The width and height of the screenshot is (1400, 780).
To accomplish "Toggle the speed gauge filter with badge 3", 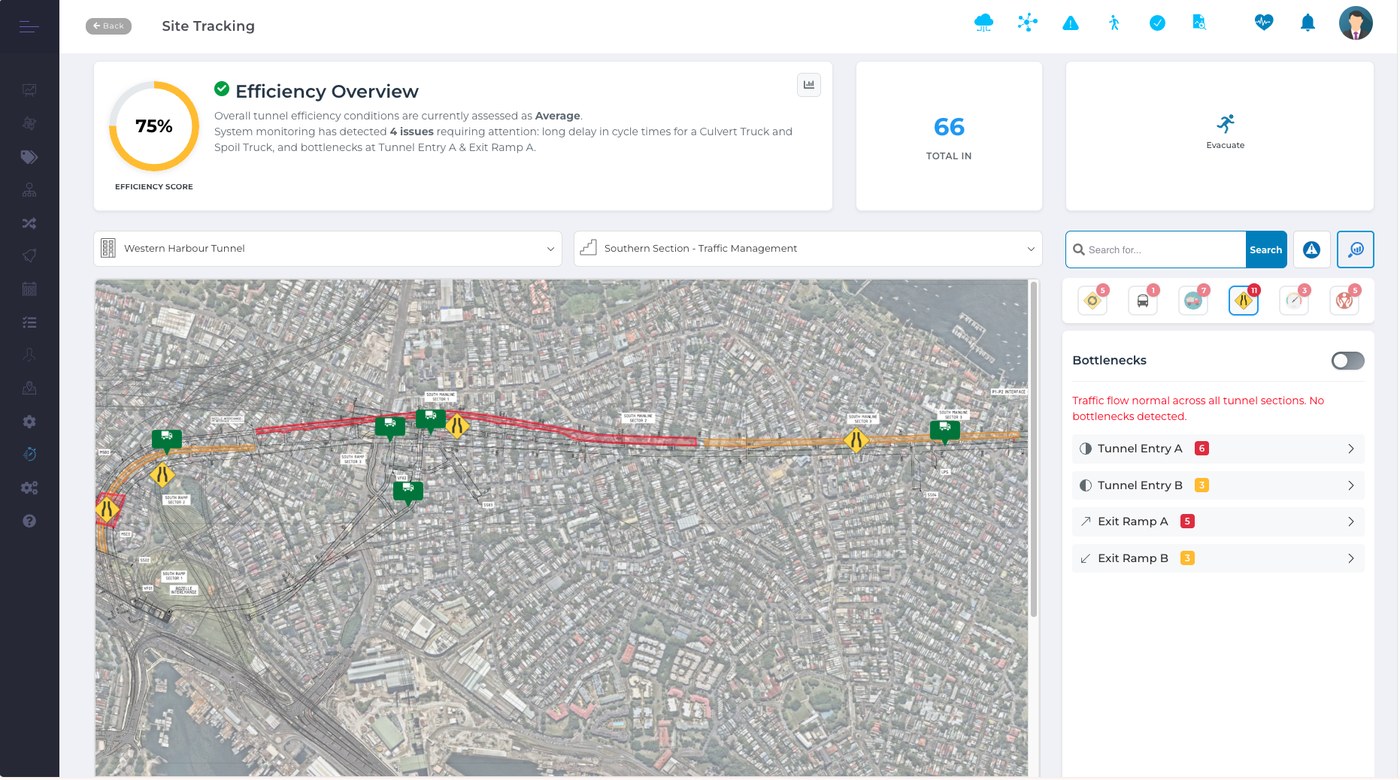I will 1294,300.
